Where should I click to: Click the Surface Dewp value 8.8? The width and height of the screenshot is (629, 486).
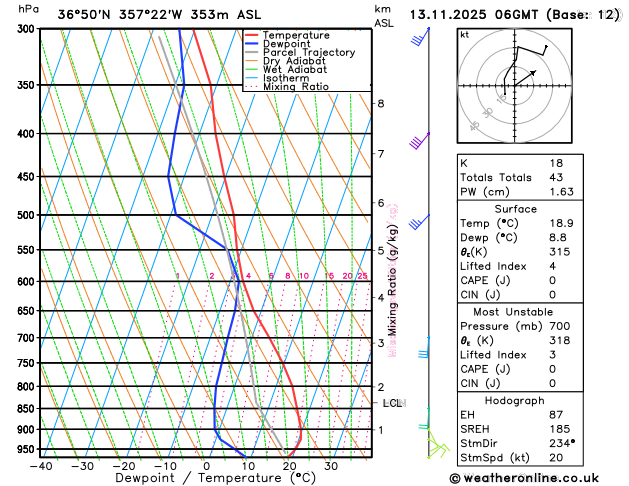pos(558,237)
